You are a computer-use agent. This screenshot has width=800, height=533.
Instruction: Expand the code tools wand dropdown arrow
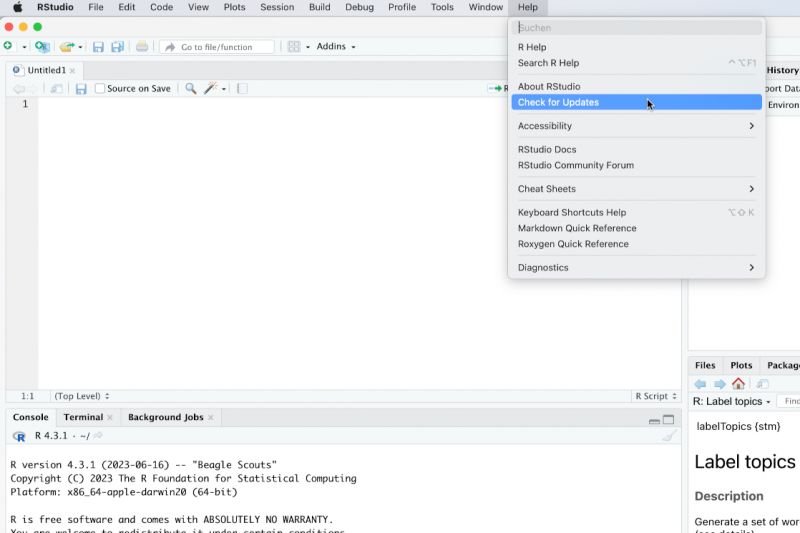(223, 89)
